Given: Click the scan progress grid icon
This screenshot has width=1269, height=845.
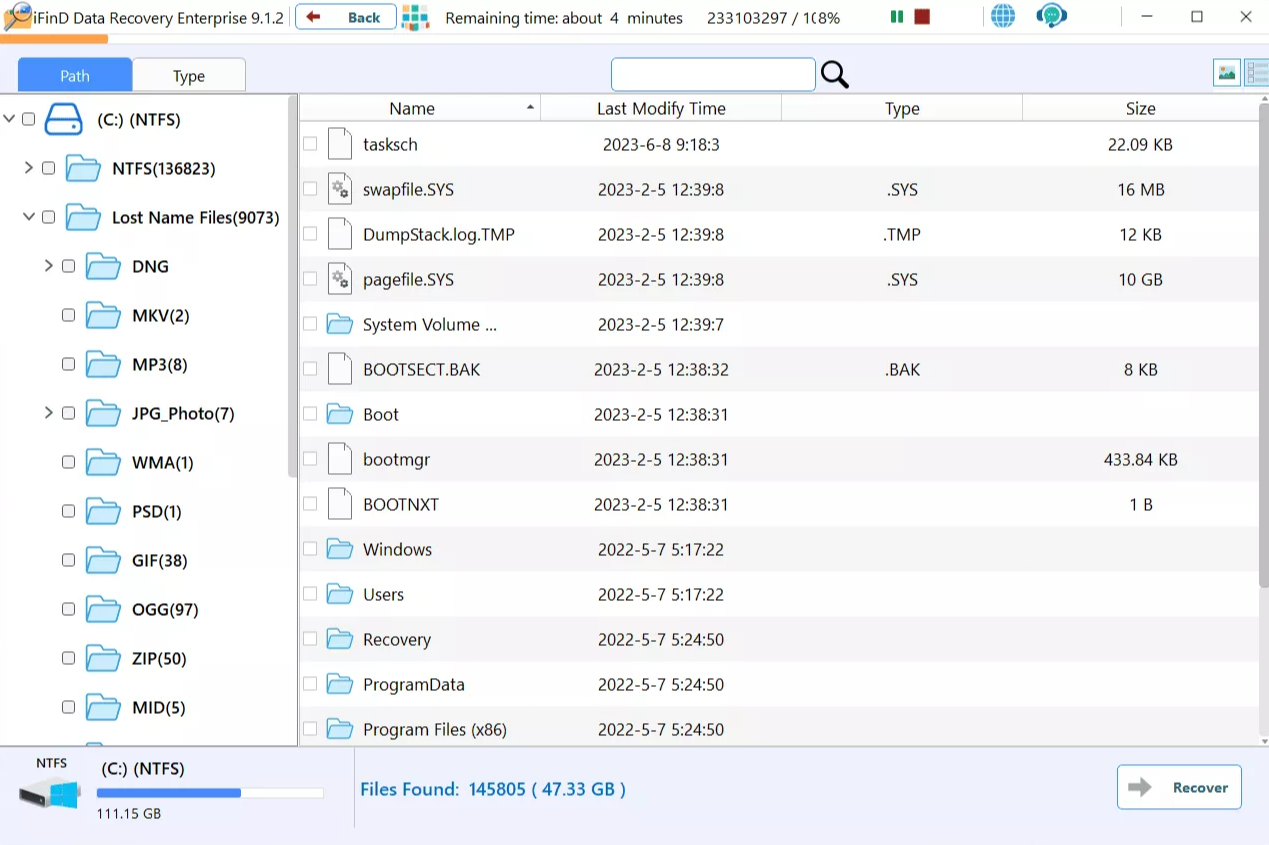Looking at the screenshot, I should click(414, 17).
